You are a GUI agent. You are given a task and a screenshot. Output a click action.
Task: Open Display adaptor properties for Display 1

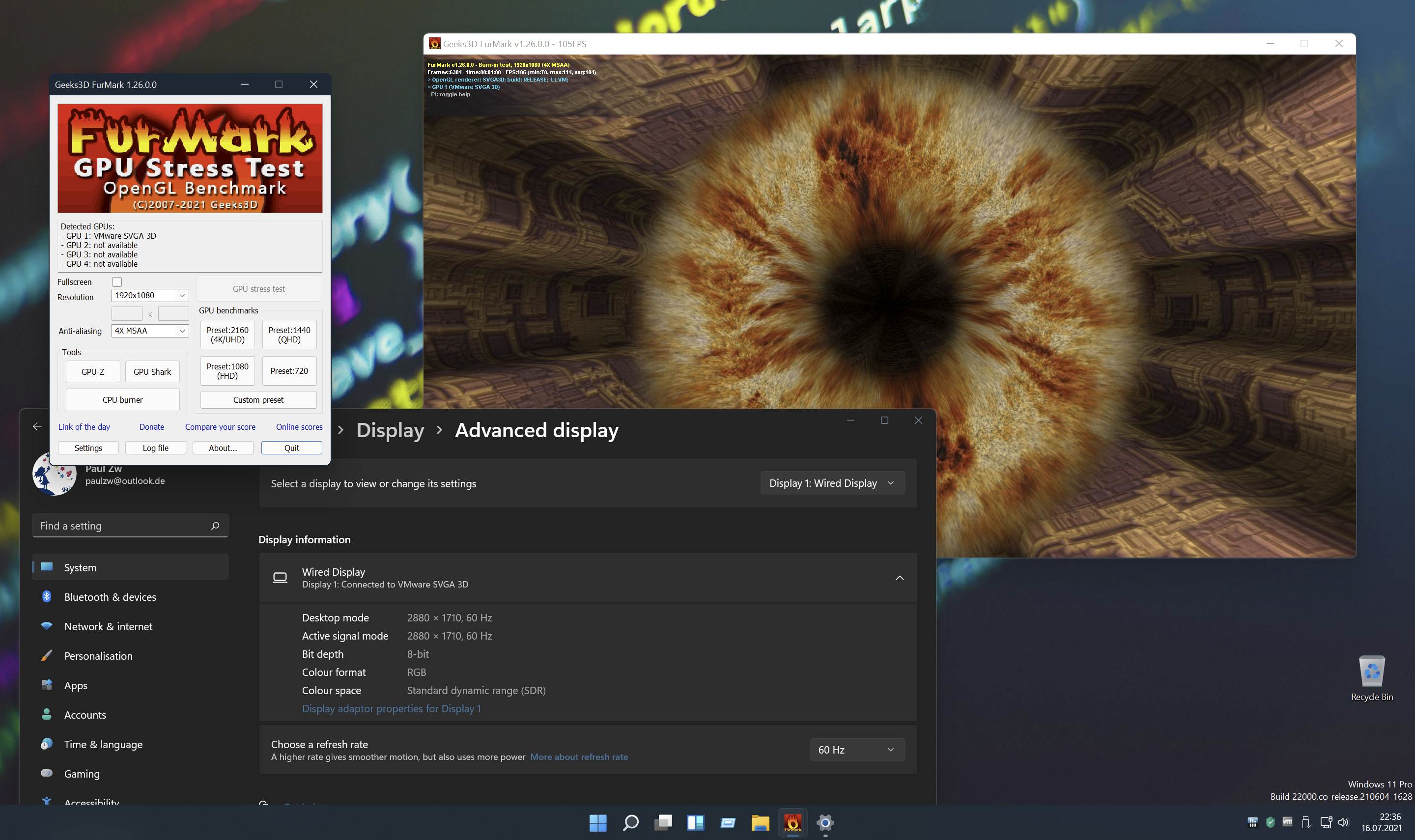[391, 708]
